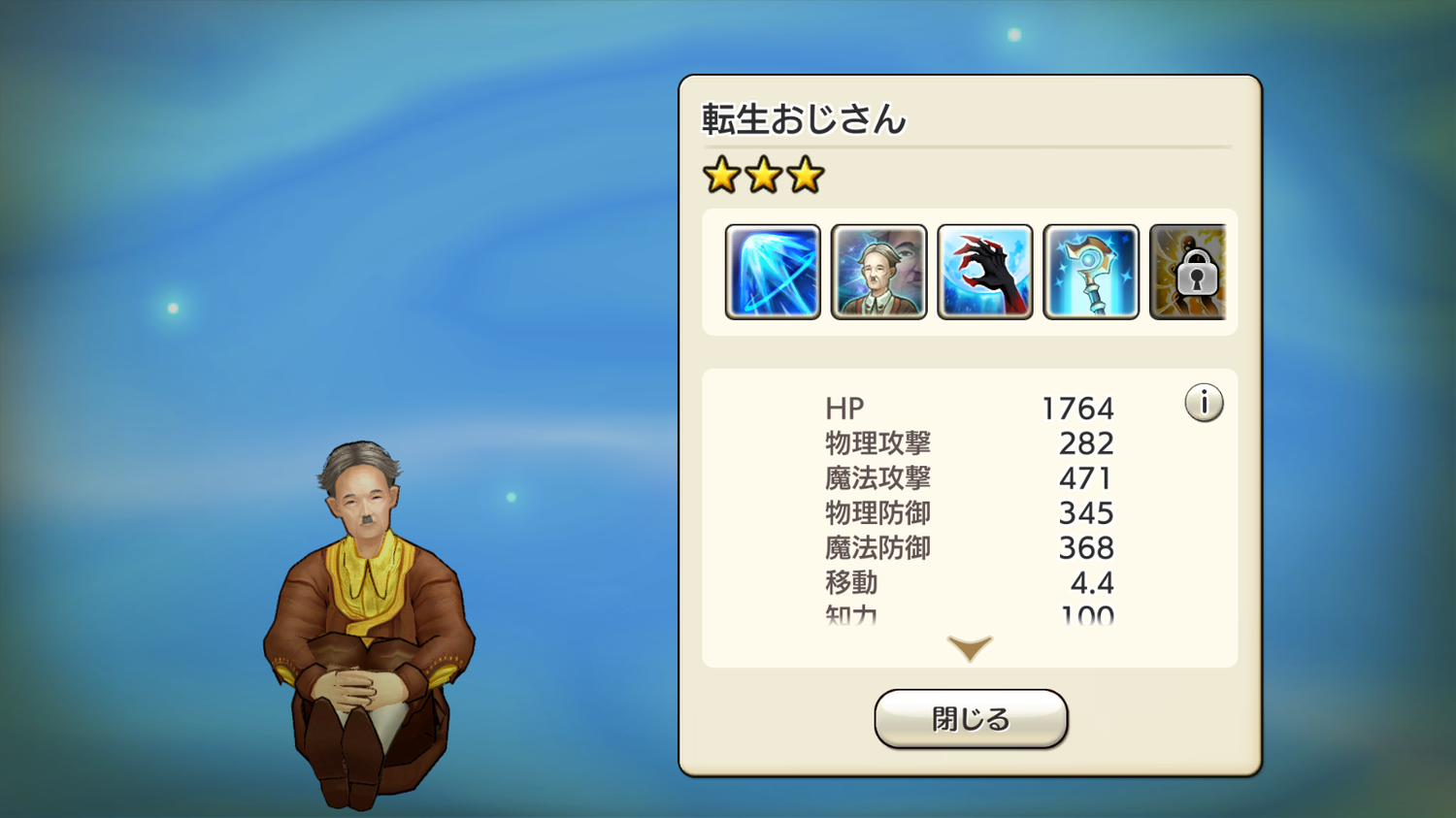Select the 魔法防御 stat row
Screen dimensions: 1456x818
pos(970,548)
